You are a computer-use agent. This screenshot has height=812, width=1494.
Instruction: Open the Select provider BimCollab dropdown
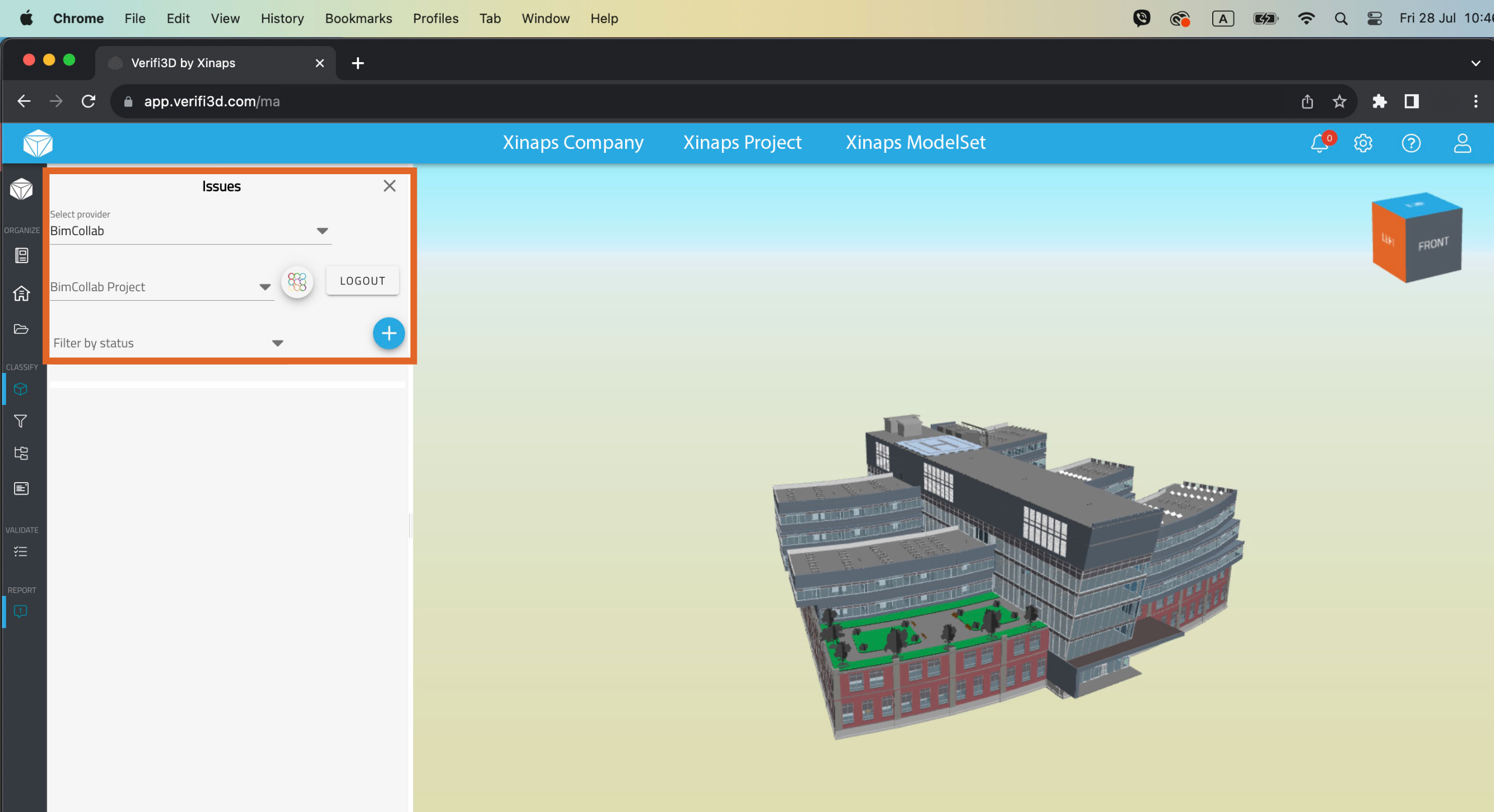pos(191,231)
